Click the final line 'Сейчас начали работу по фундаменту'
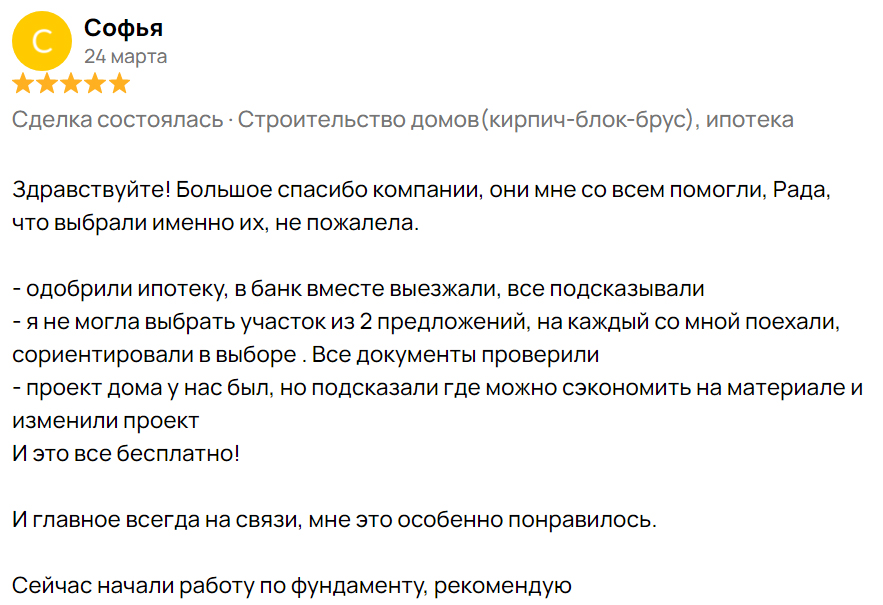Image resolution: width=883 pixels, height=605 pixels. [291, 586]
